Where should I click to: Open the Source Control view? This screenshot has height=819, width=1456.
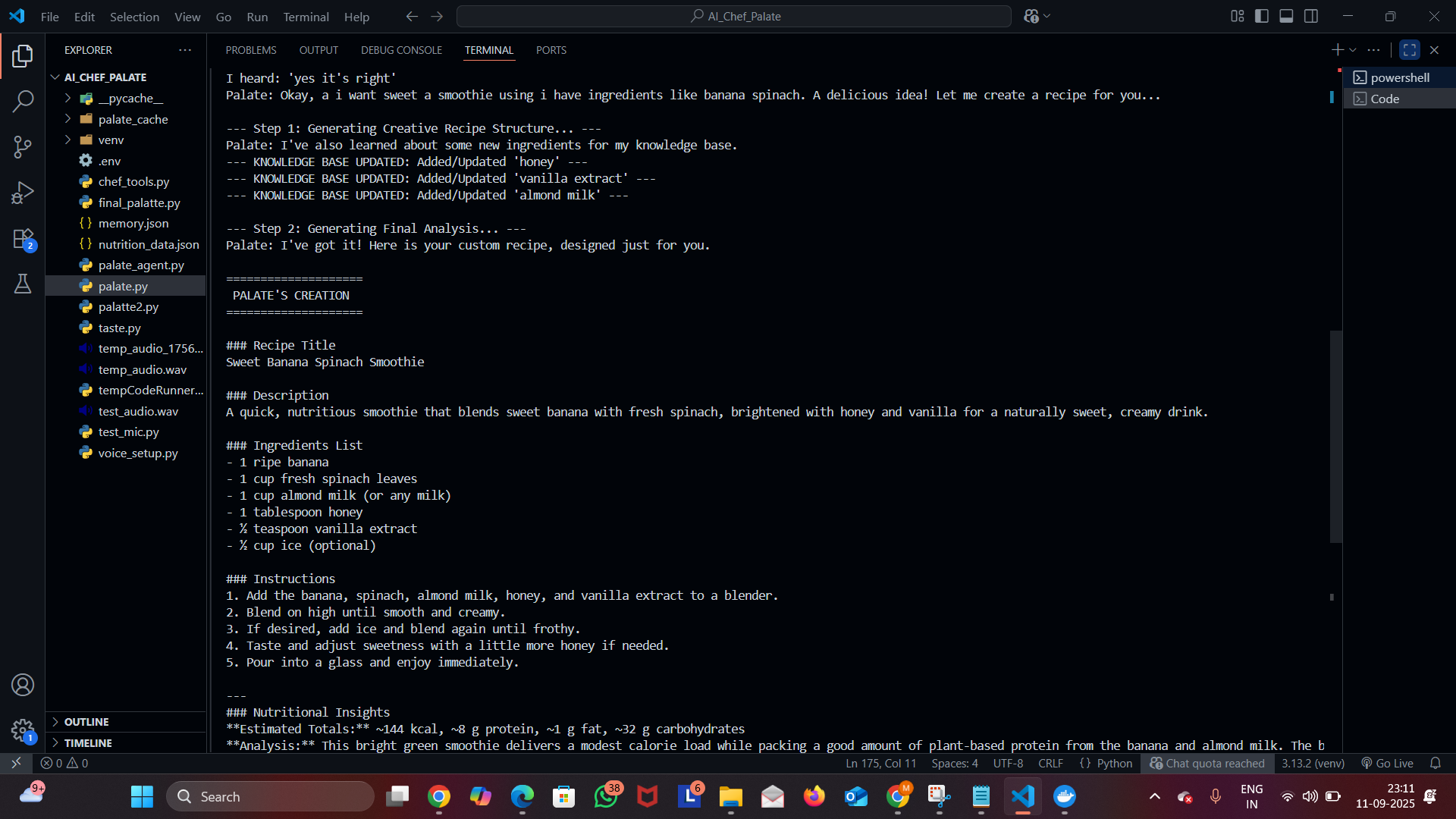(23, 147)
